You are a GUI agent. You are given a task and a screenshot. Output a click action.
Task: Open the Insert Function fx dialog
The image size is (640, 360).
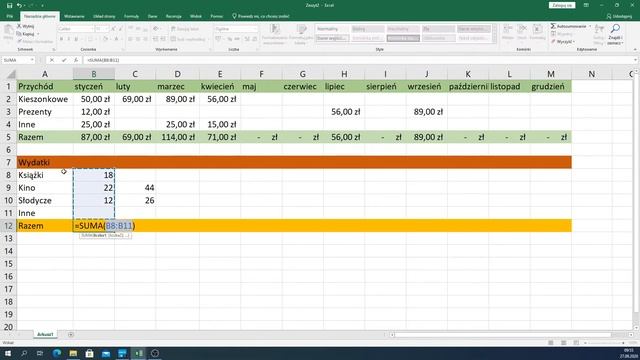pyautogui.click(x=76, y=60)
